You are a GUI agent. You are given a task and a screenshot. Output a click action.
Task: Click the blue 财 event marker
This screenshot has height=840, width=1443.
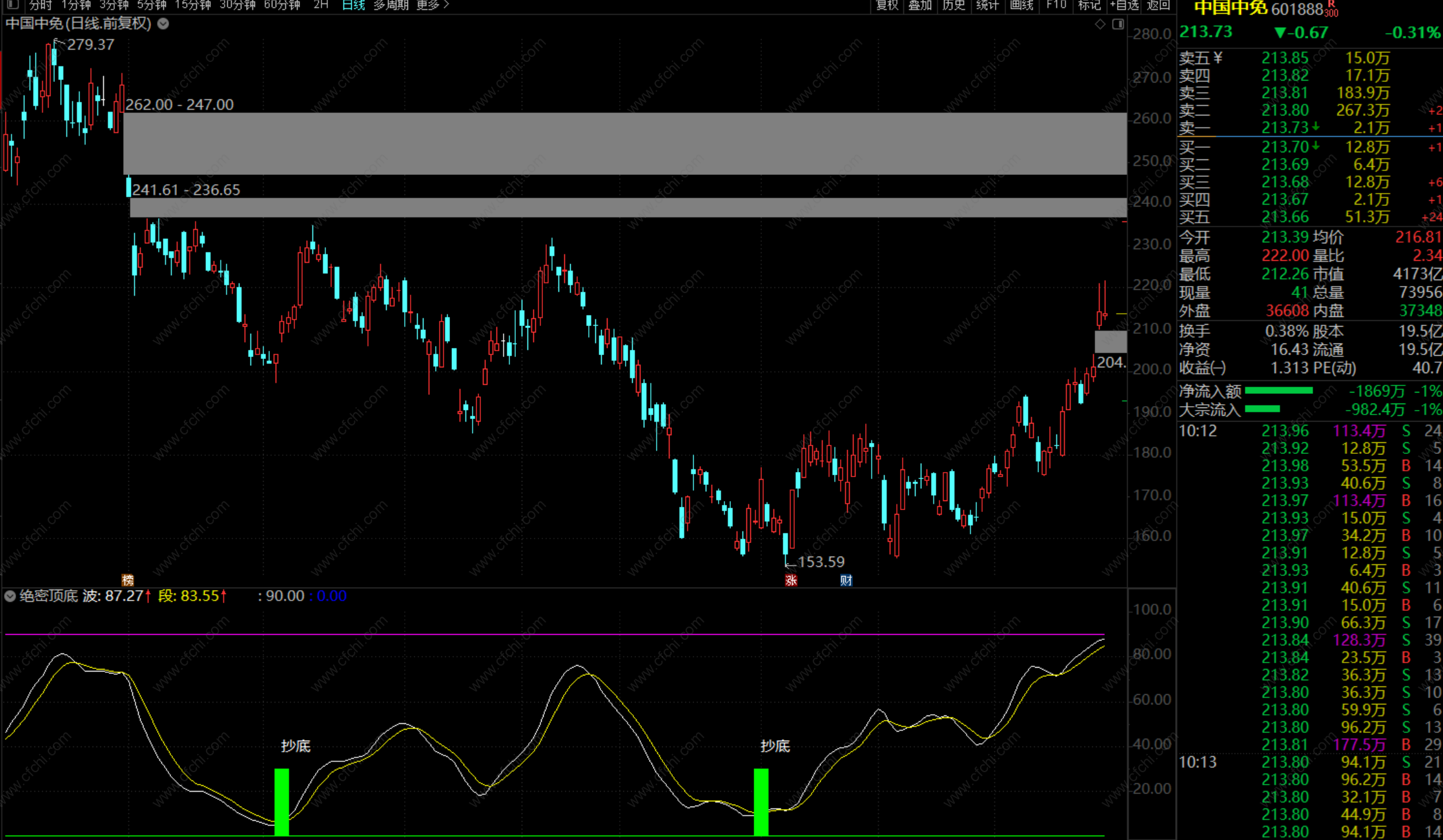coord(846,580)
